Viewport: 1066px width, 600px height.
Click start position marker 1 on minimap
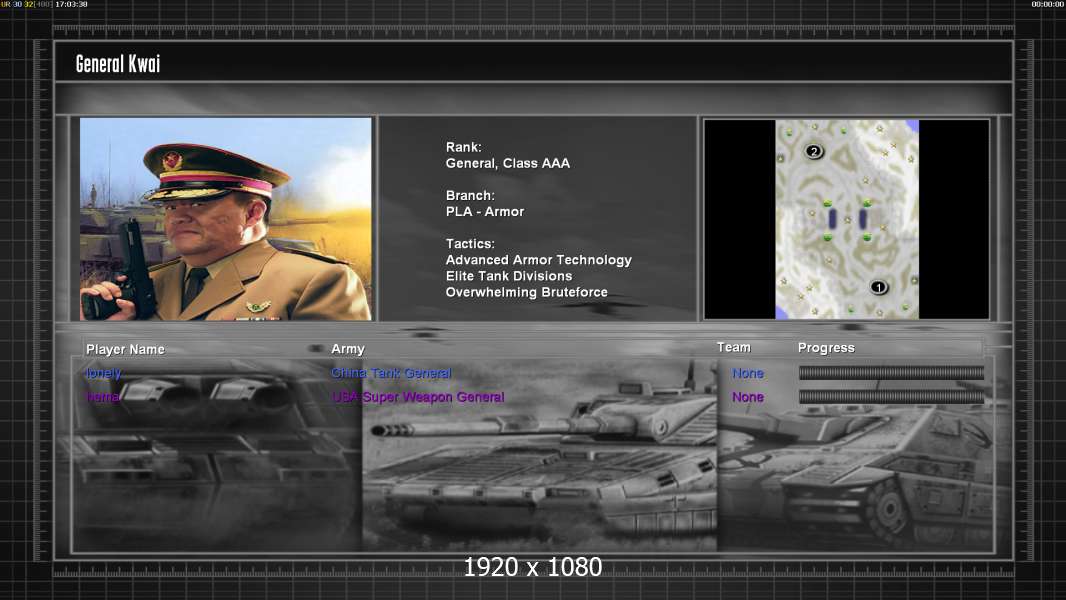[878, 287]
